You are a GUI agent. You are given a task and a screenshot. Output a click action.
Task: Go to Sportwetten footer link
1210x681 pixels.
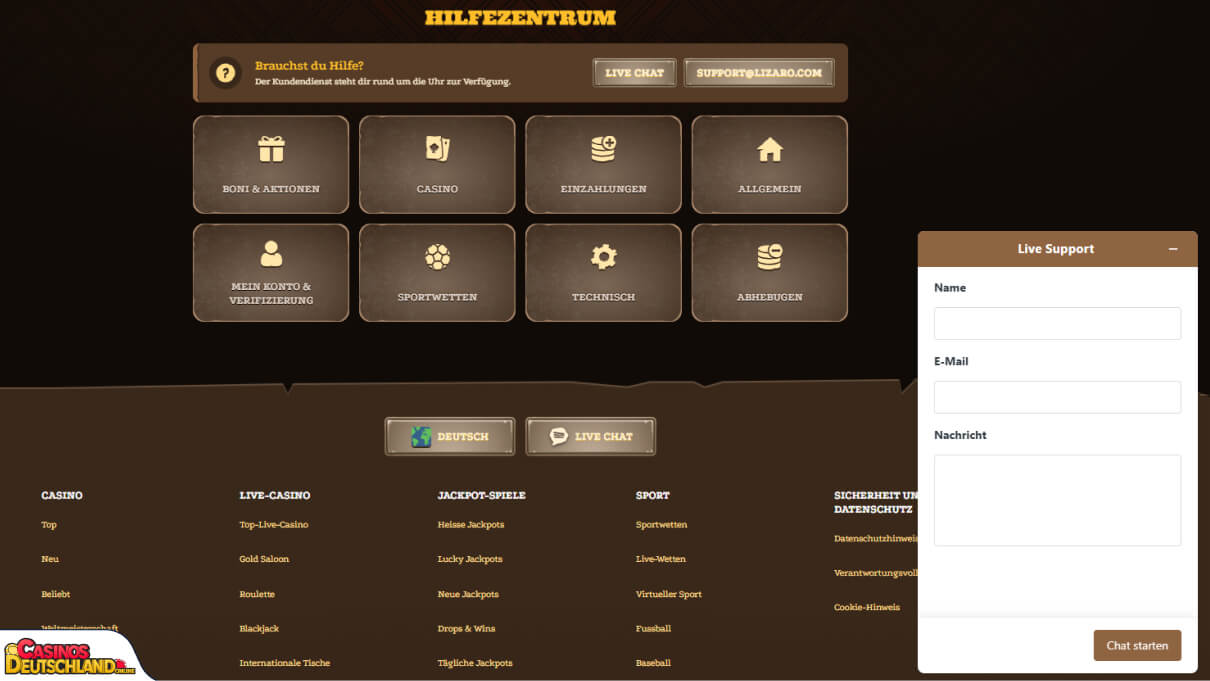(662, 525)
